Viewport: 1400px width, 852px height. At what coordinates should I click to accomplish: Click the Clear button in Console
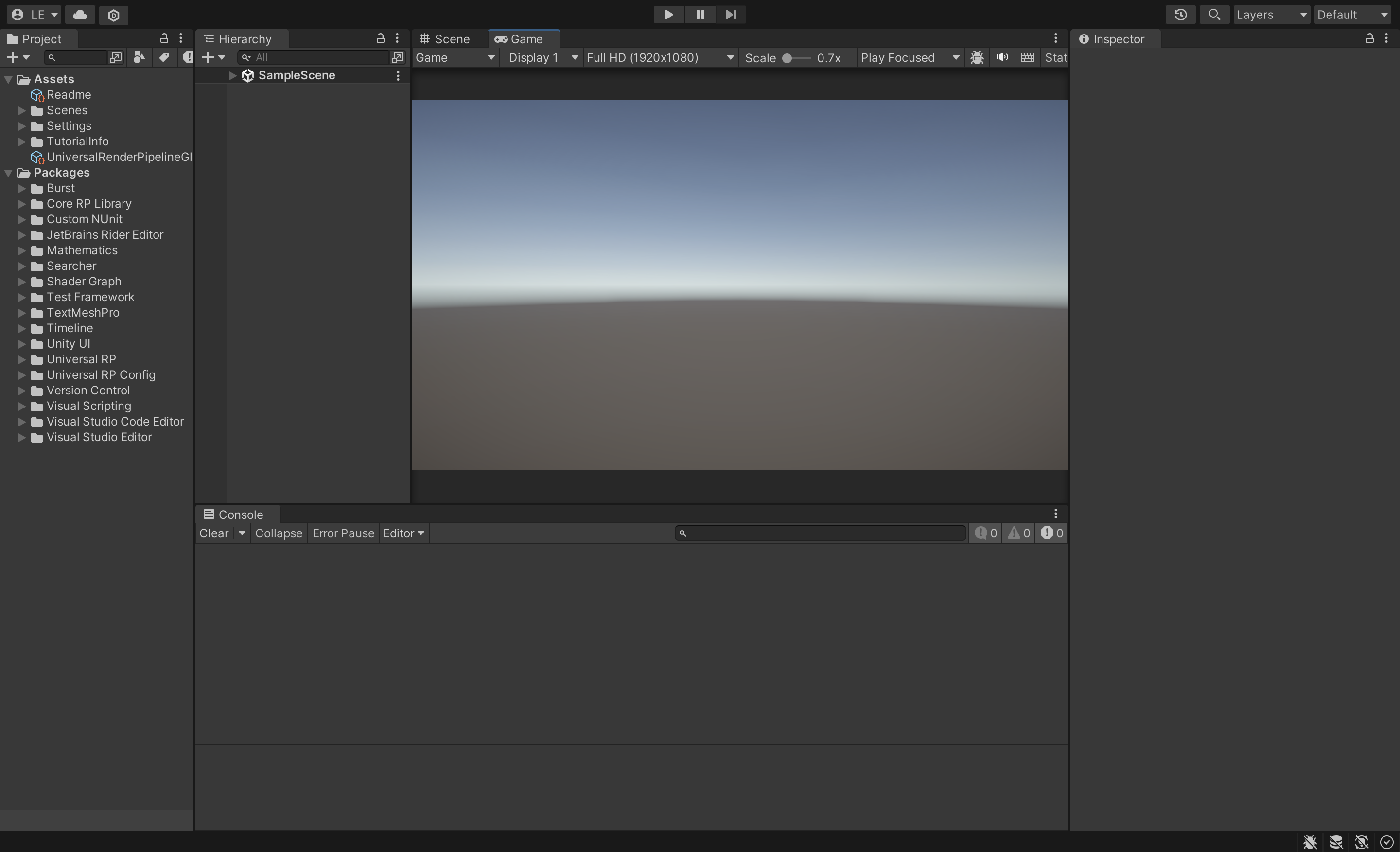(x=213, y=533)
